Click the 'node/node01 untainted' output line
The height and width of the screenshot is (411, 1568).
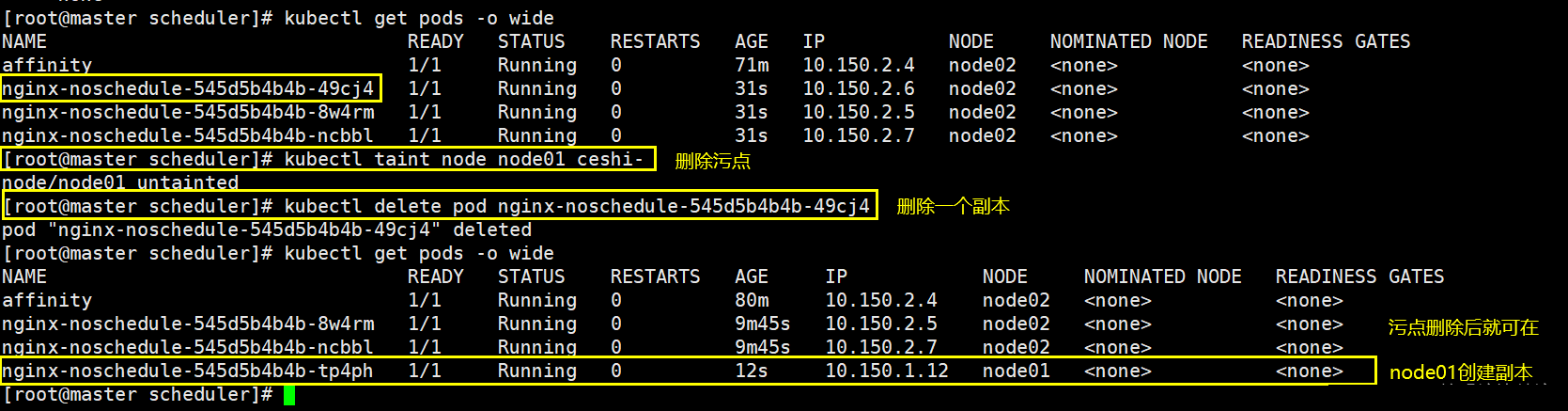[x=120, y=182]
